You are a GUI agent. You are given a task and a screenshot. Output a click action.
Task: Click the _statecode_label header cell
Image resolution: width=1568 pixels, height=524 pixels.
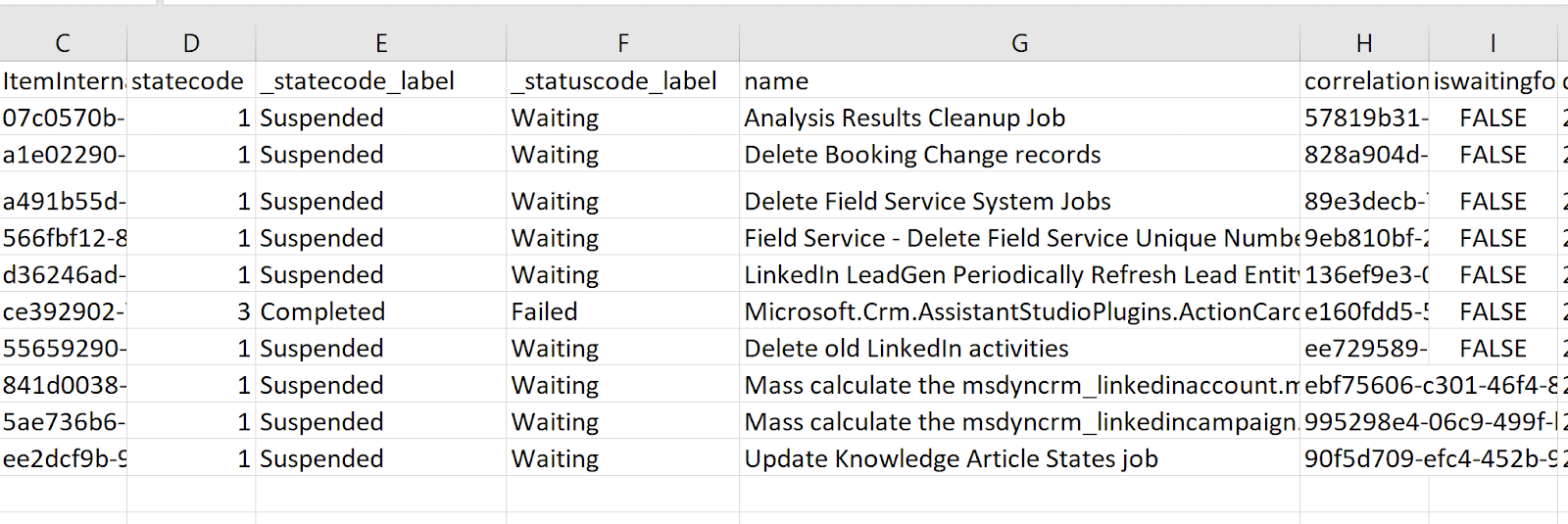tap(380, 81)
